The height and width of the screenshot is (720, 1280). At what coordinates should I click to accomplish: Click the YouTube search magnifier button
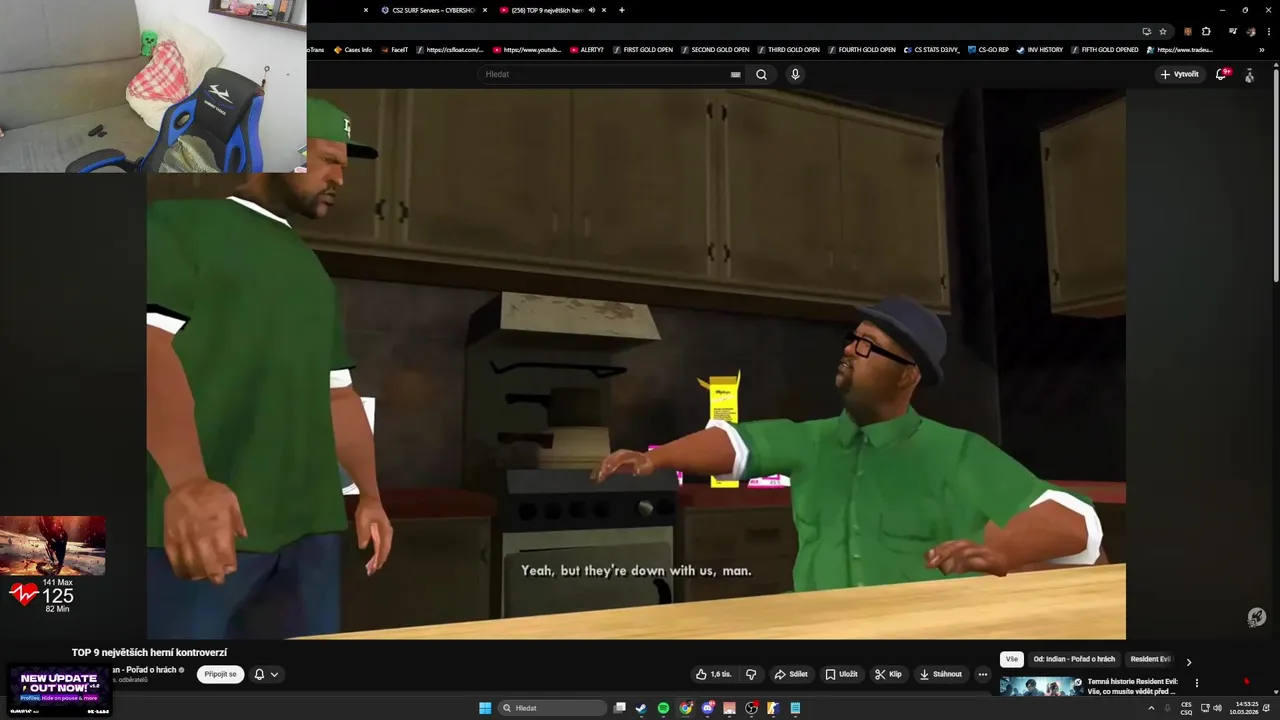click(x=761, y=74)
